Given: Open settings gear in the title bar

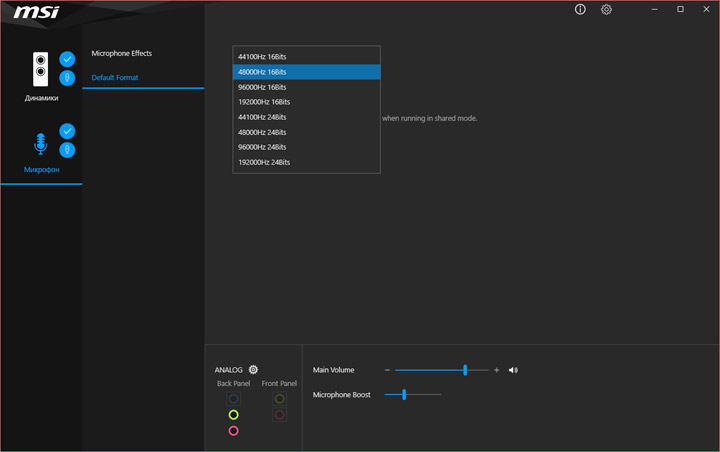Looking at the screenshot, I should [606, 10].
